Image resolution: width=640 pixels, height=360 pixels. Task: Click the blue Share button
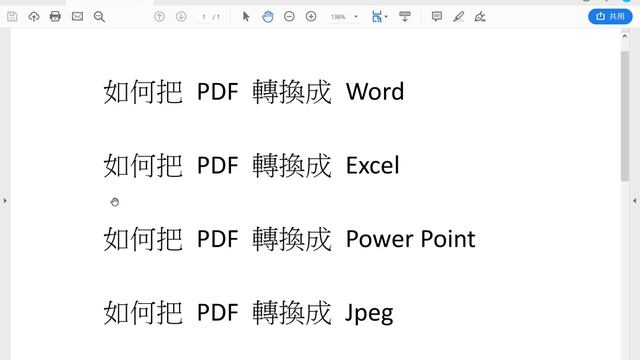pos(610,16)
